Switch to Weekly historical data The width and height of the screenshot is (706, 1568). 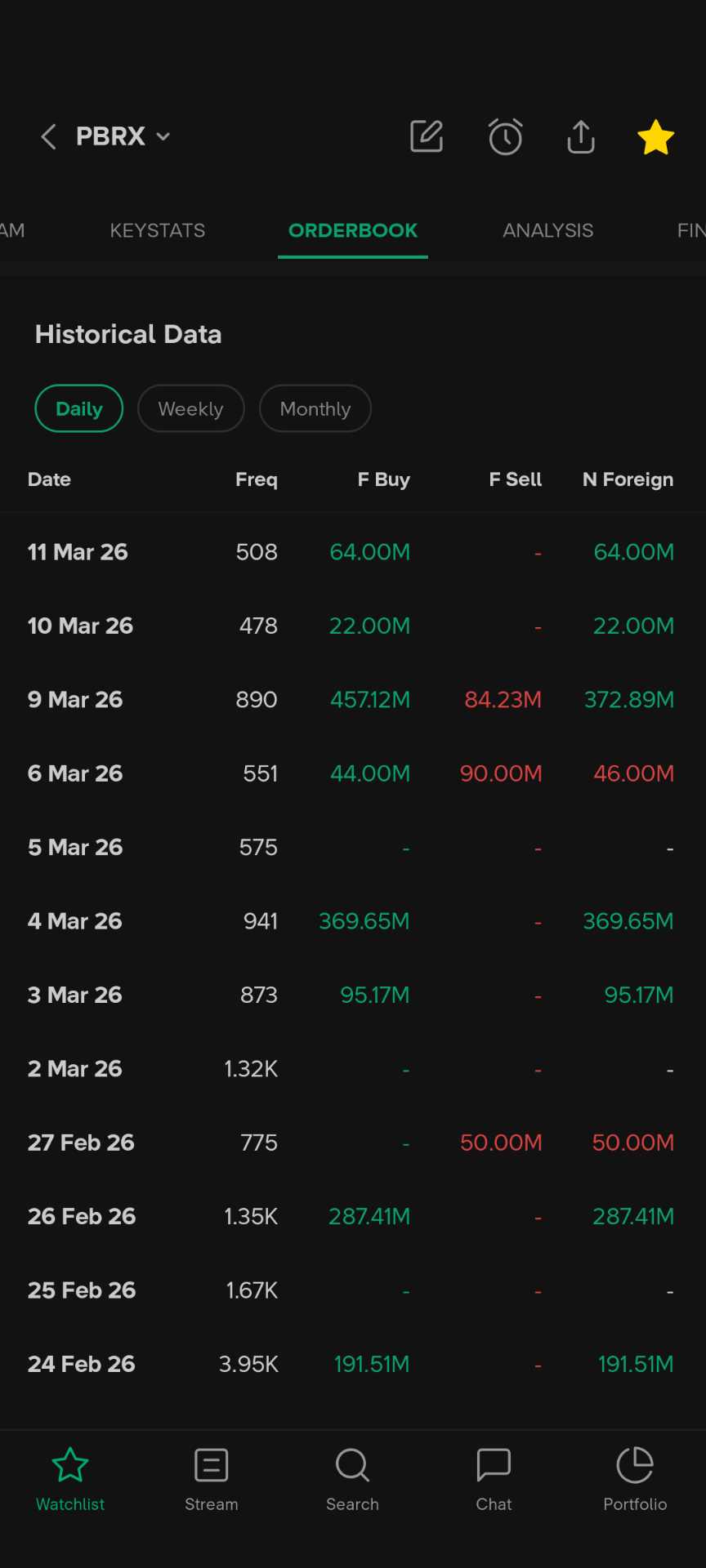pyautogui.click(x=190, y=408)
